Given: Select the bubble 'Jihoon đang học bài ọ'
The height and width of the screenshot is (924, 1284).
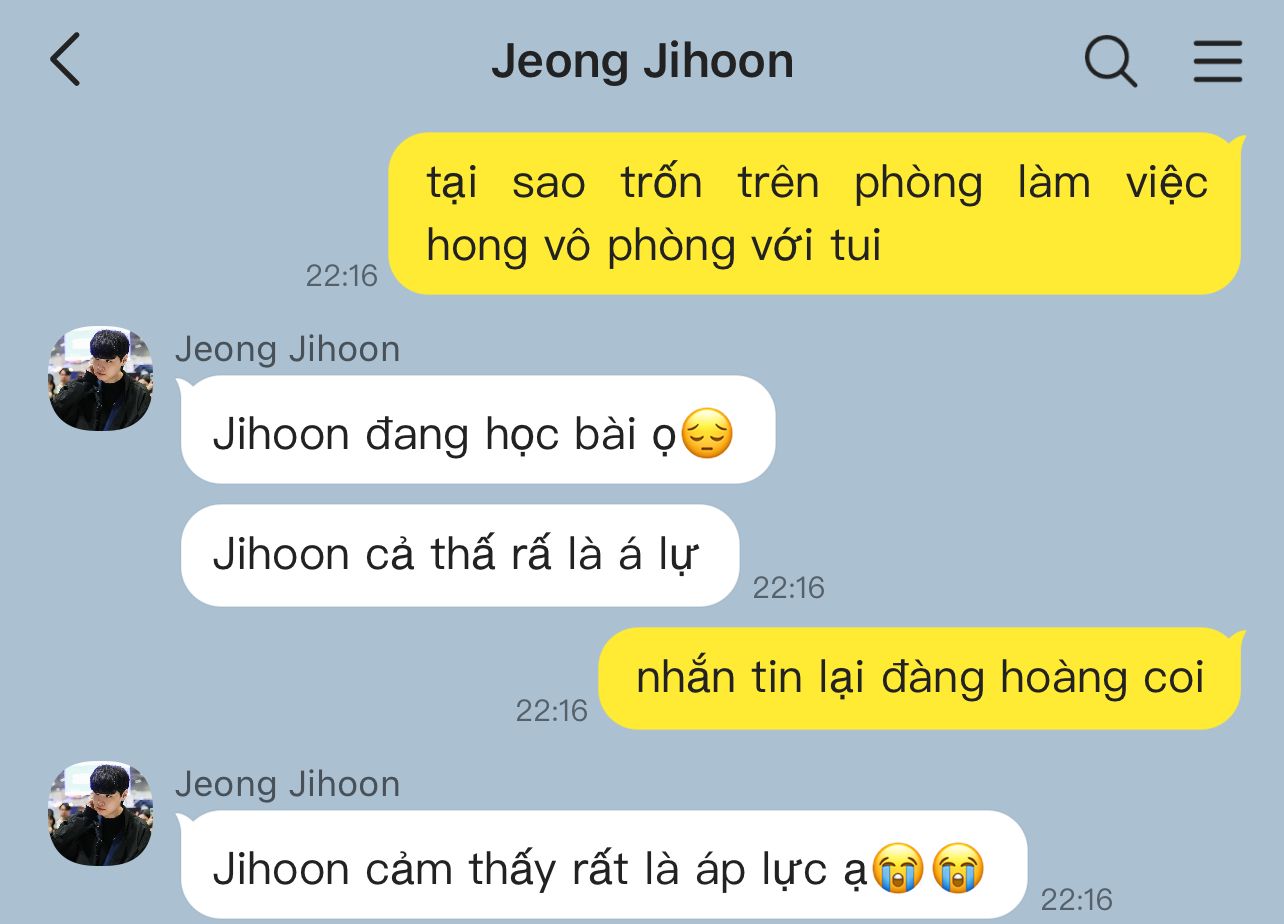Looking at the screenshot, I should pos(478,429).
